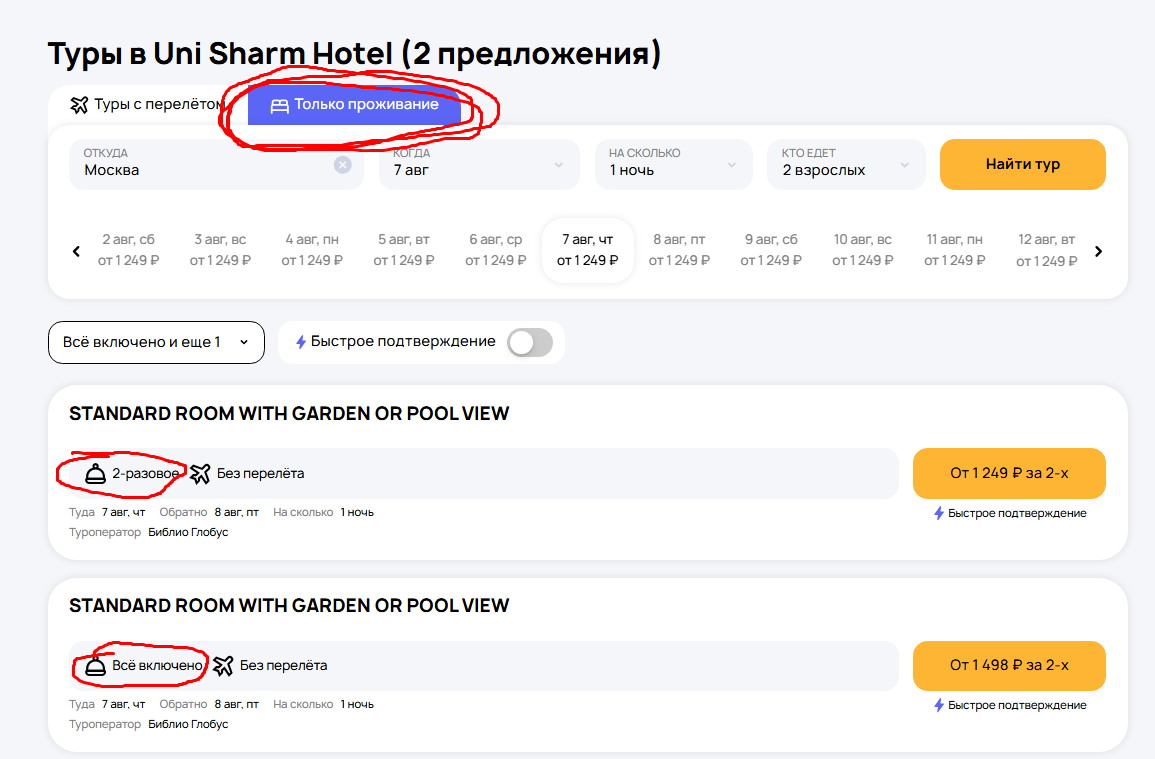Click plane icon next to first Без перелёта

[201, 473]
